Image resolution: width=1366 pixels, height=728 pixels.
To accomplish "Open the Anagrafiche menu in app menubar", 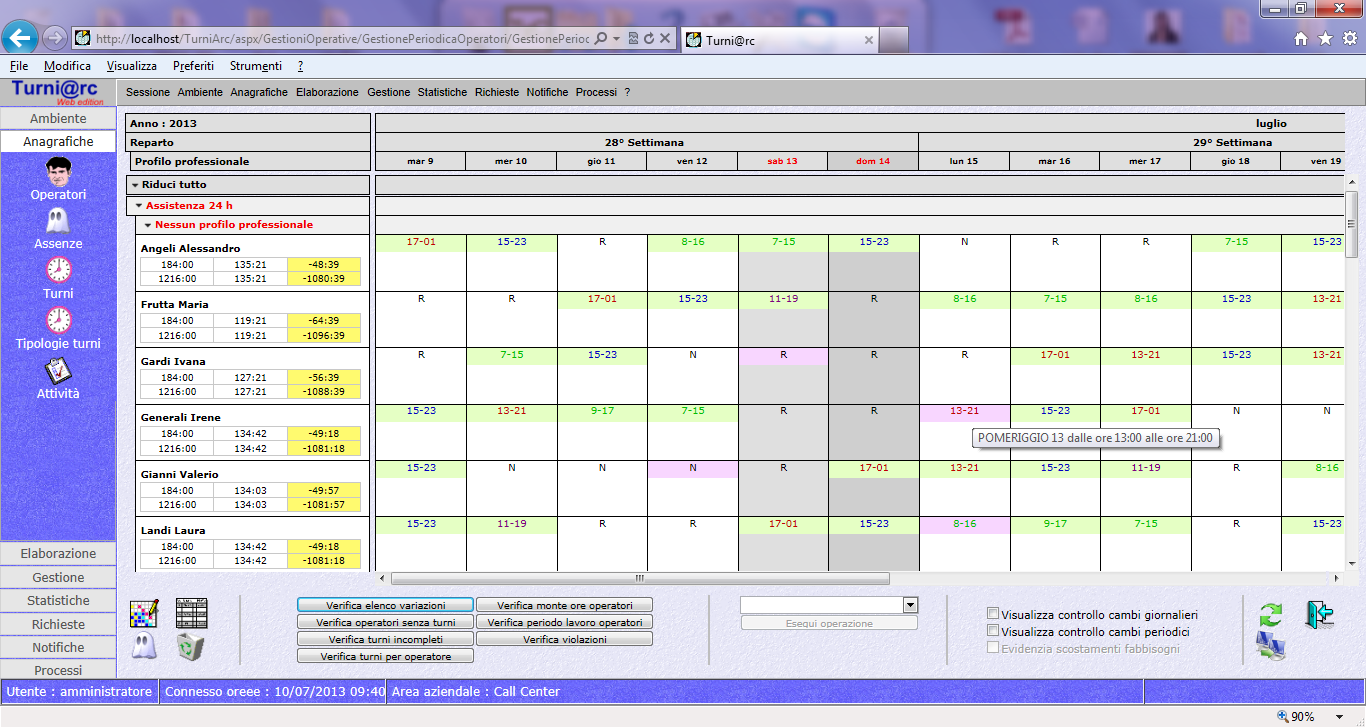I will pos(259,92).
